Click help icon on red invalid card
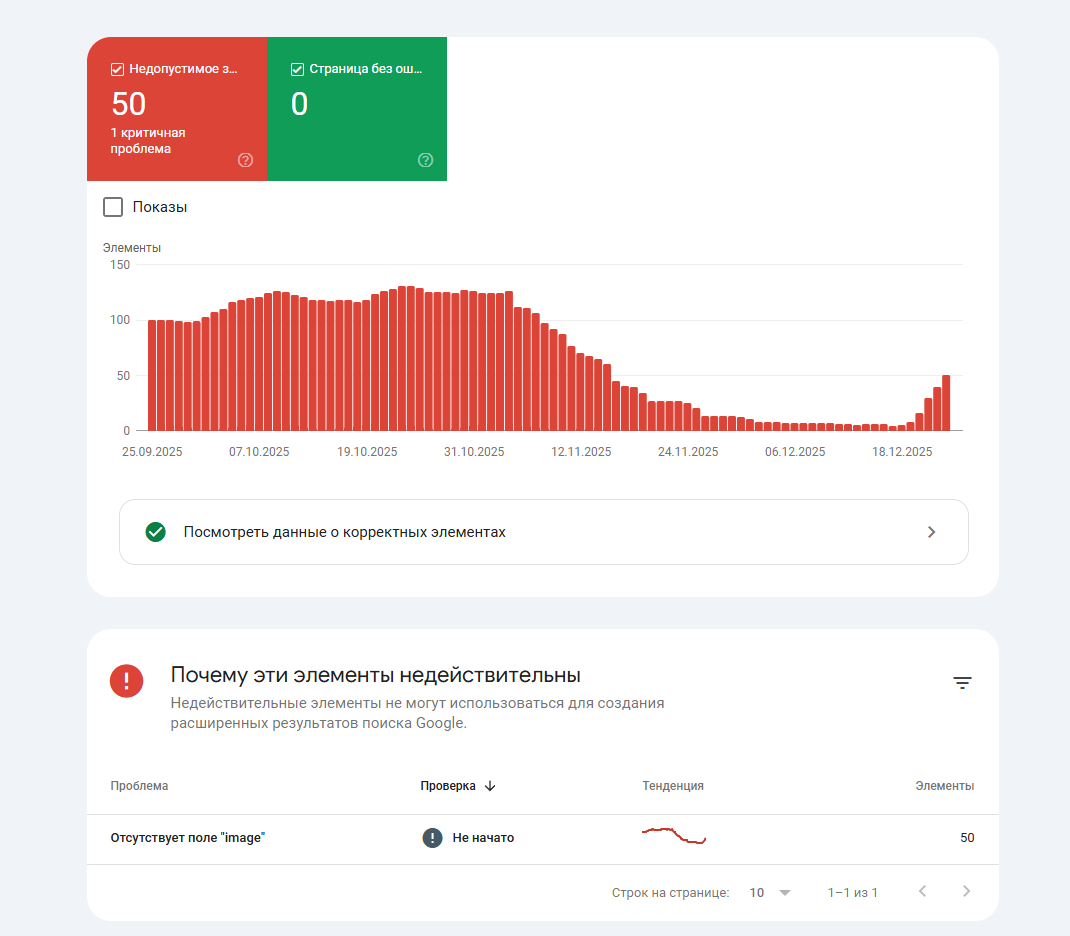Image resolution: width=1070 pixels, height=936 pixels. click(245, 160)
